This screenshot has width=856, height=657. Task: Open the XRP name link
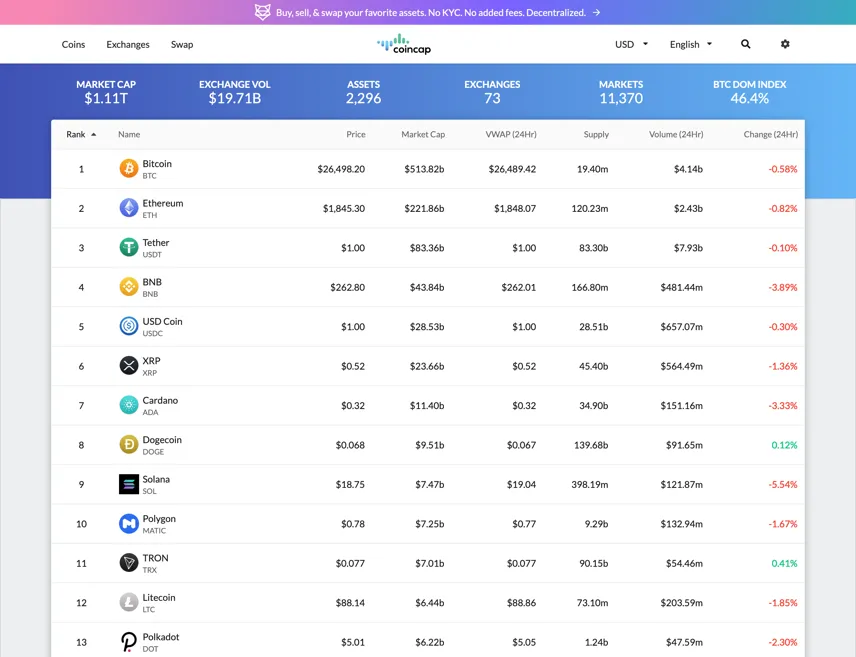point(151,360)
